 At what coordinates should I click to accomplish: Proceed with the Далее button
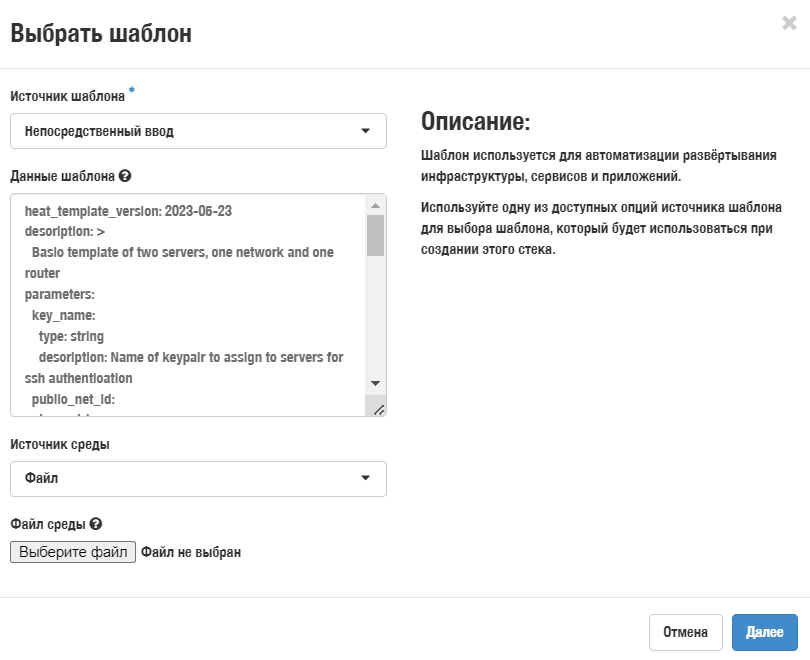point(764,632)
